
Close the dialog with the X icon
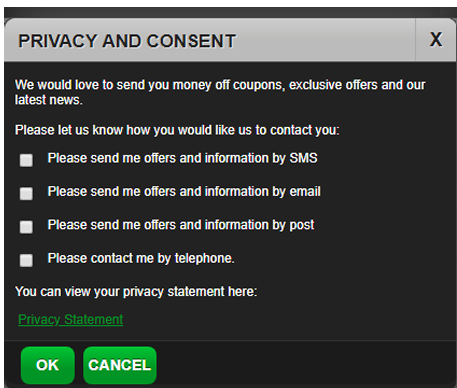click(x=436, y=40)
